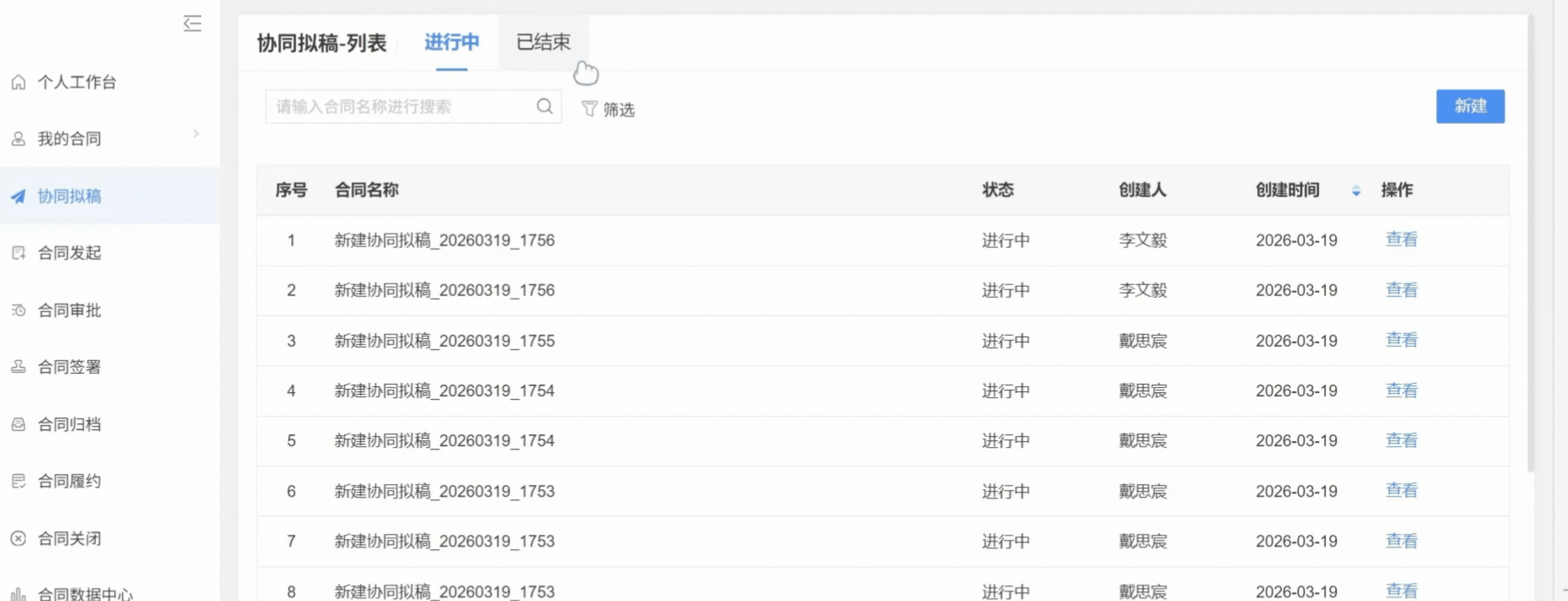The width and height of the screenshot is (1568, 601).
Task: Select the 进行中 tab
Action: tap(451, 42)
